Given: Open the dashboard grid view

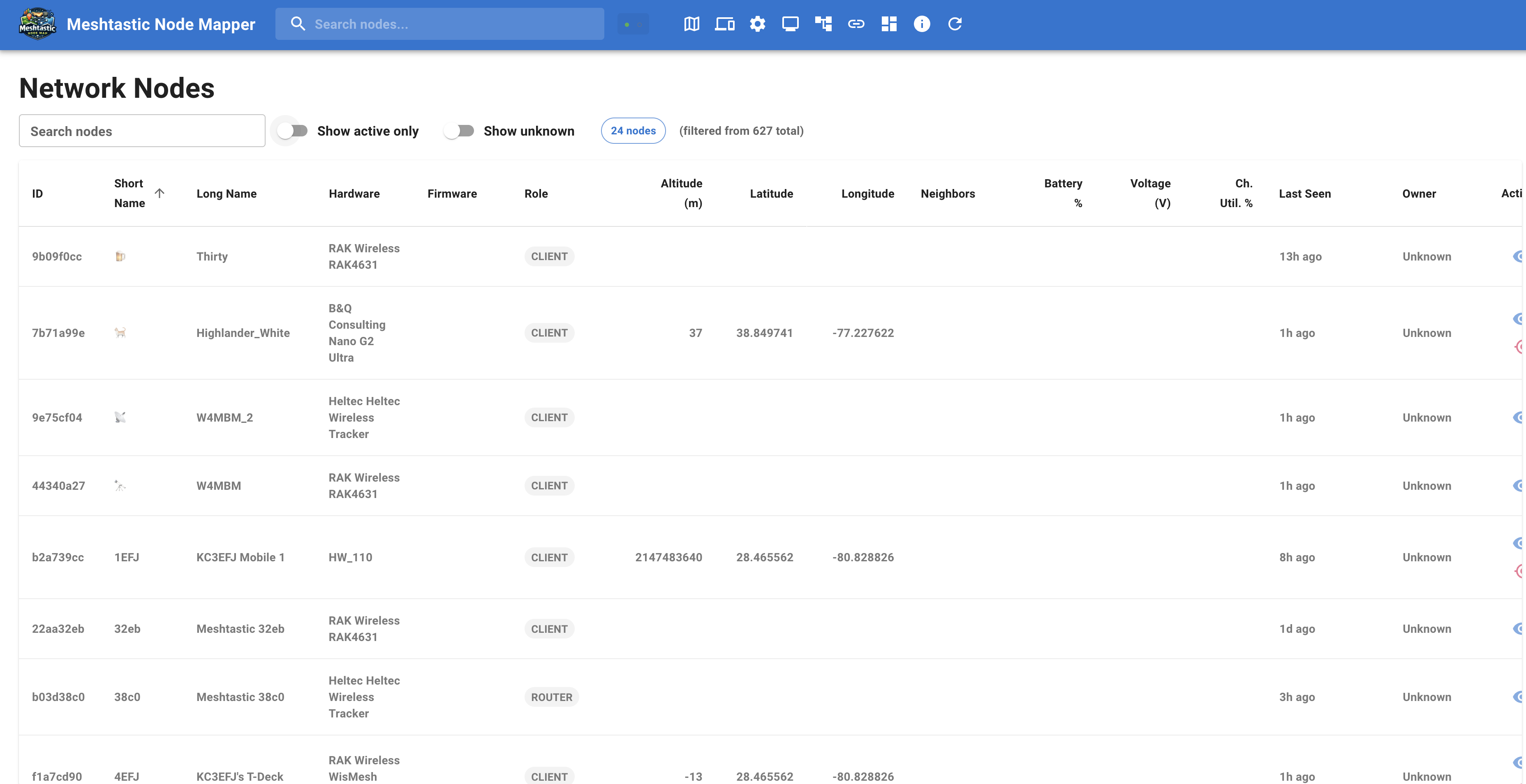Looking at the screenshot, I should tap(888, 24).
